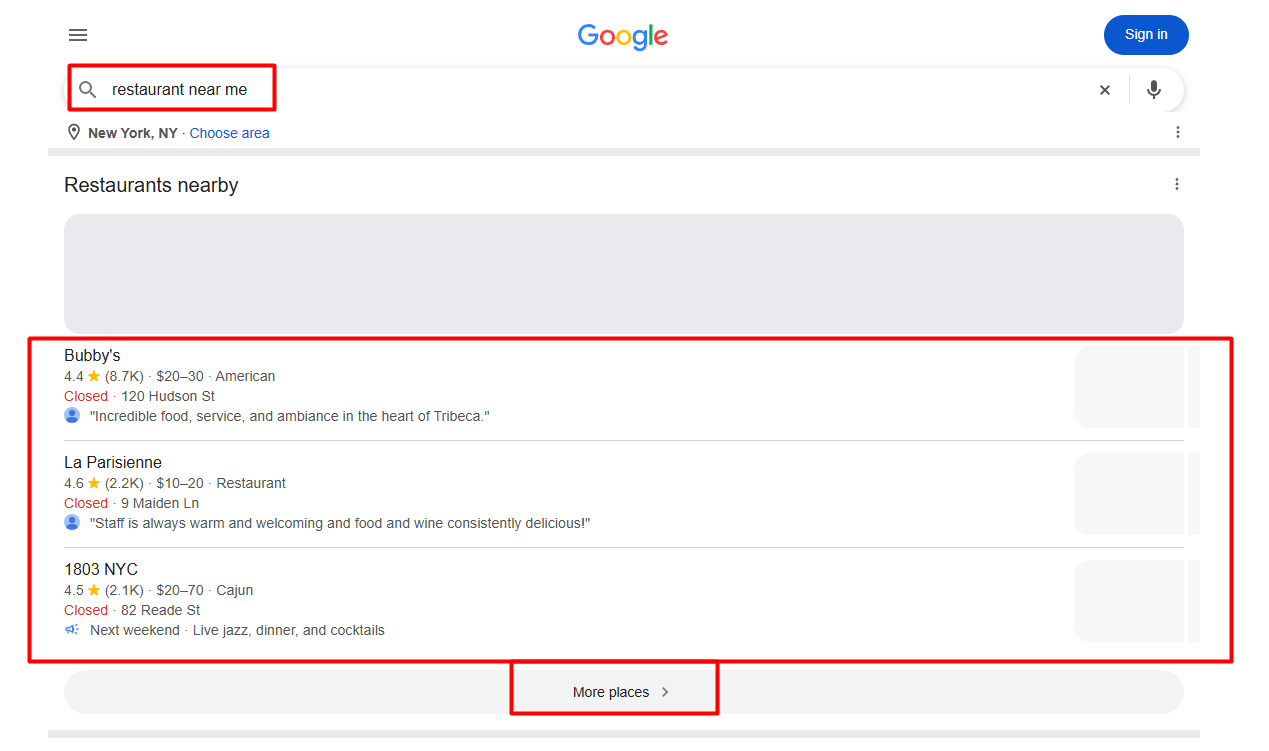Click the arrow chevron beside More places

(x=666, y=692)
